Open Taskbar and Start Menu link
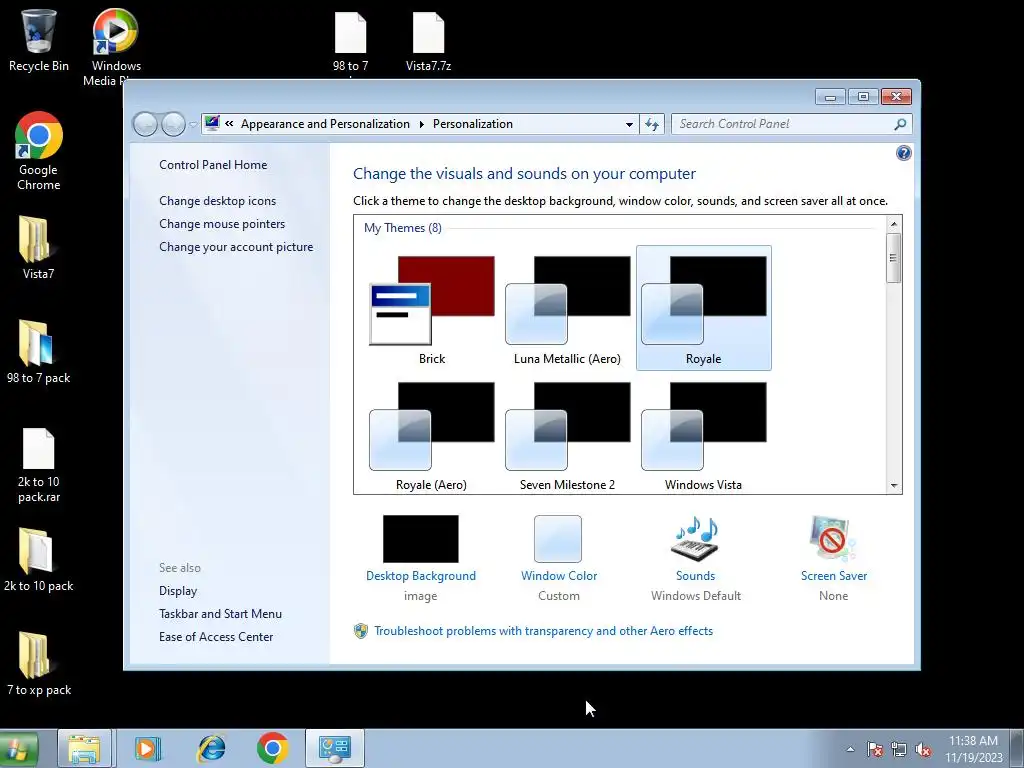 (x=220, y=614)
